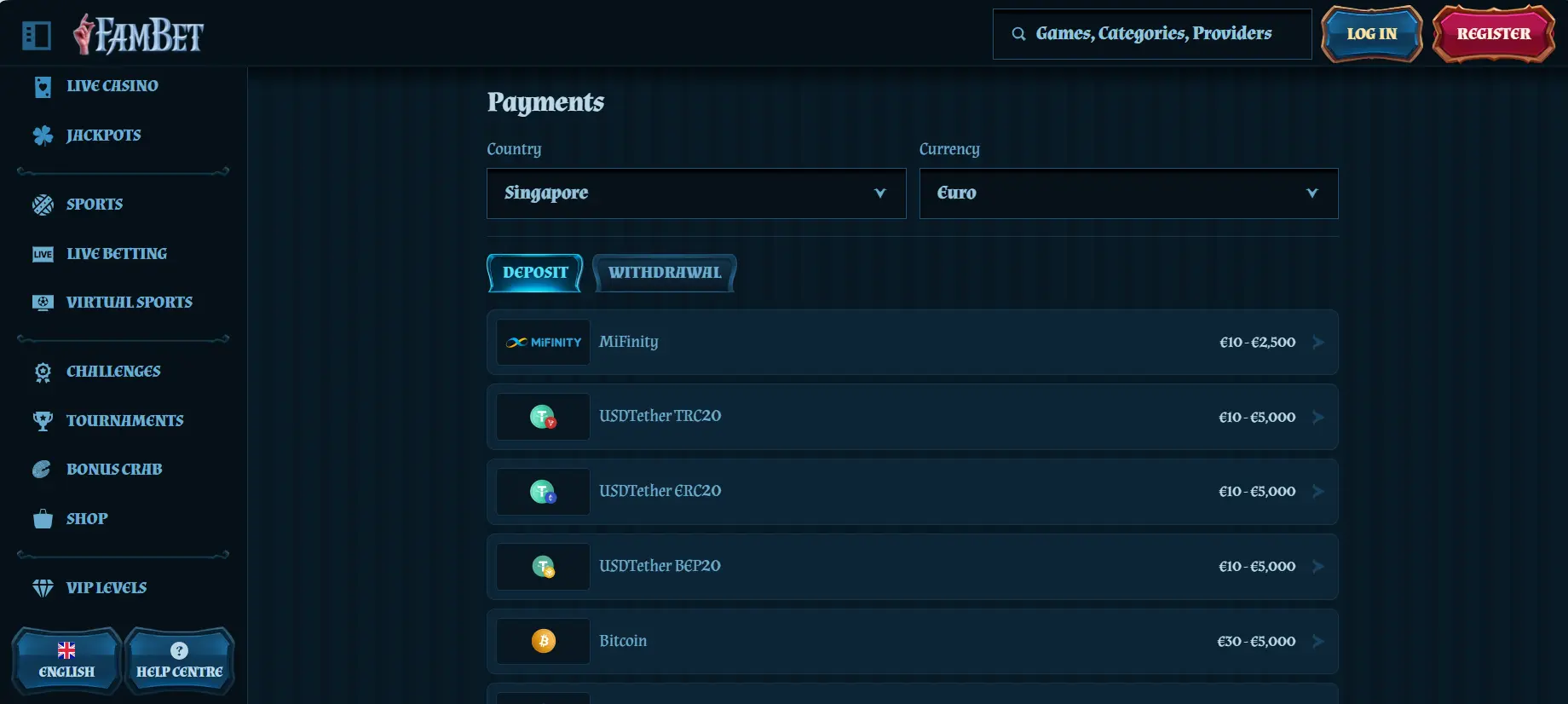Click the Bonus Crab icon
Screen dimensions: 1568x704
(x=42, y=470)
